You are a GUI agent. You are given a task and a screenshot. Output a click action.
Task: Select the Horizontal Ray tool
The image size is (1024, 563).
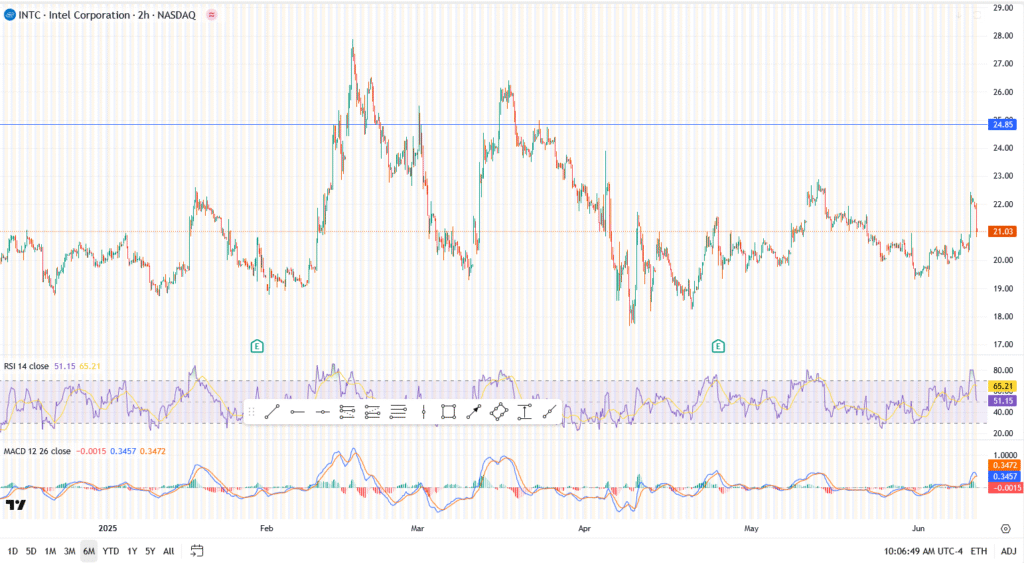[297, 412]
